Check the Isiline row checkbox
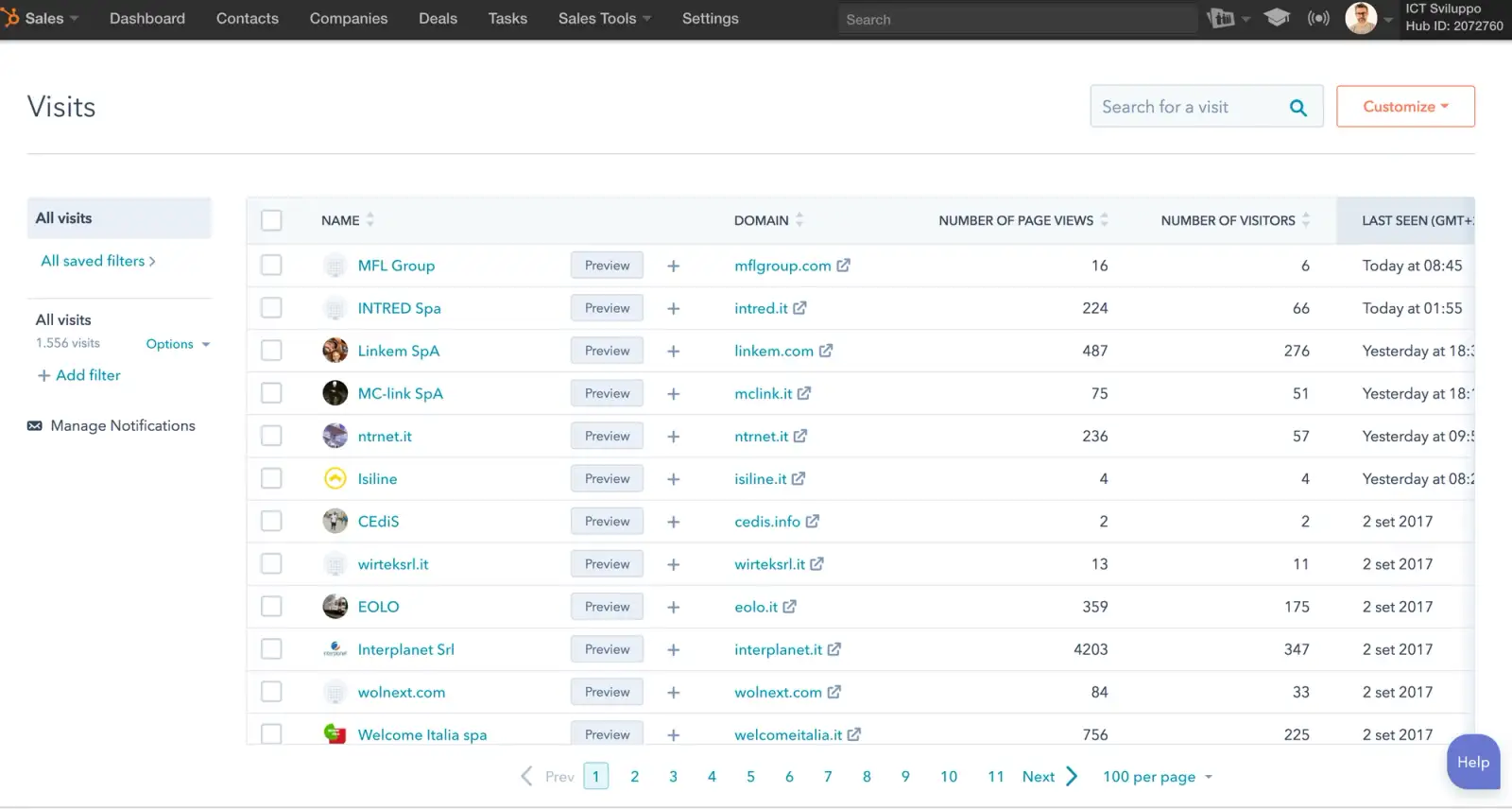The image size is (1512, 809). 271,478
